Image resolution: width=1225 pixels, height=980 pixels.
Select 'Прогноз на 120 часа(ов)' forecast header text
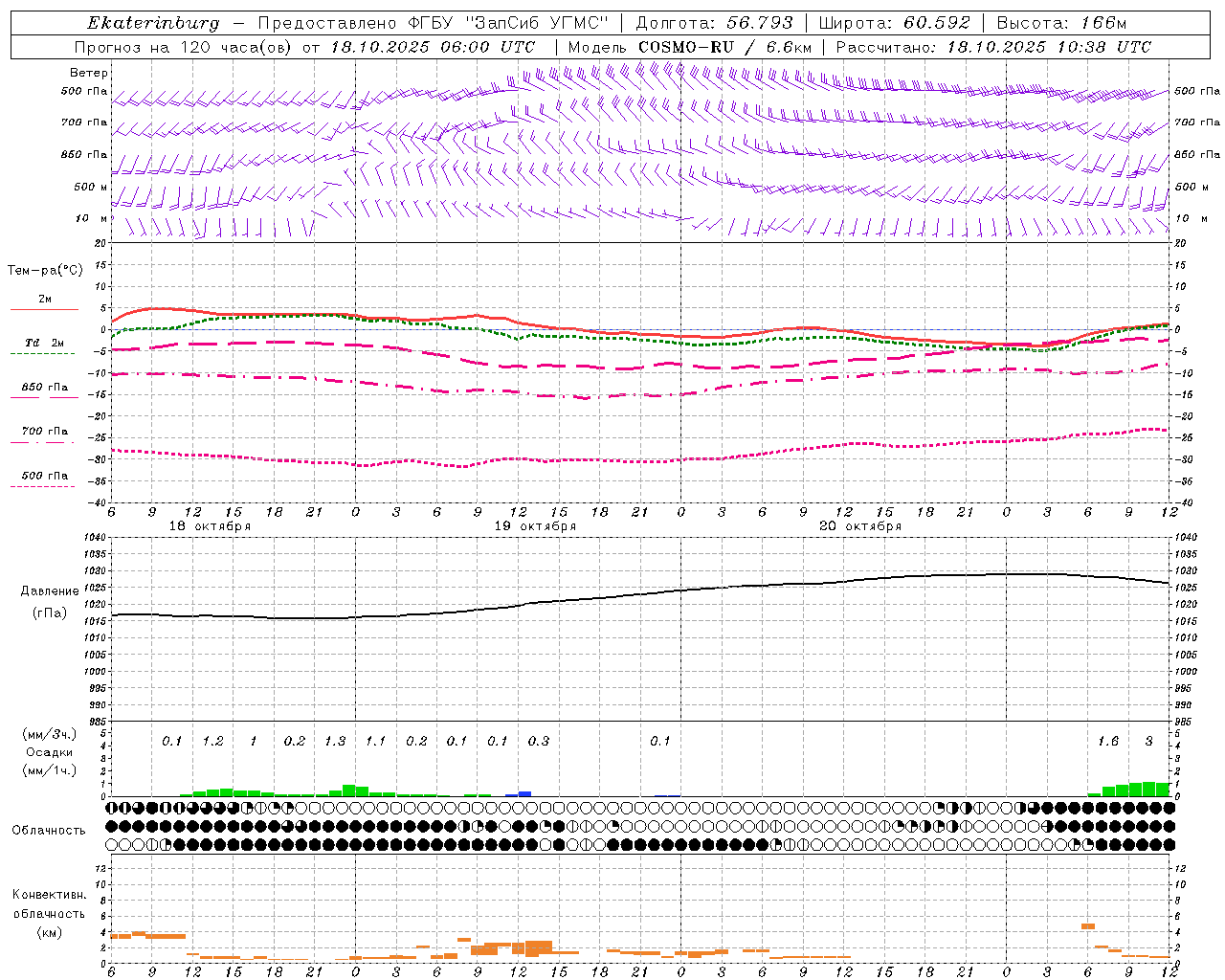coord(185,47)
